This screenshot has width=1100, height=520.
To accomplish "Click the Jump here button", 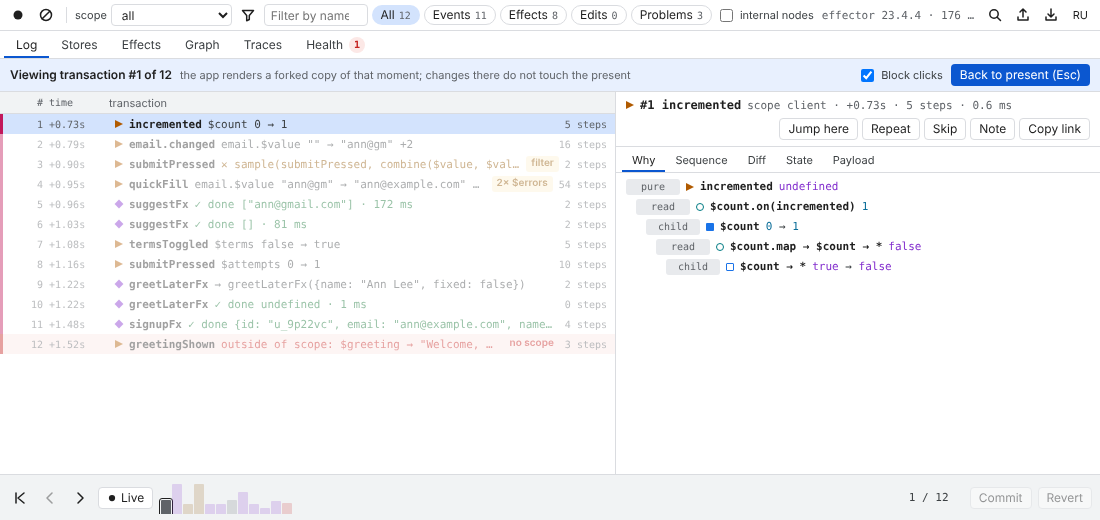I will [818, 129].
